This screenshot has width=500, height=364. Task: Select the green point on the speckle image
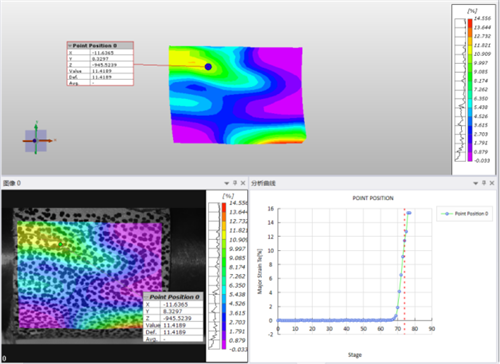(x=60, y=244)
